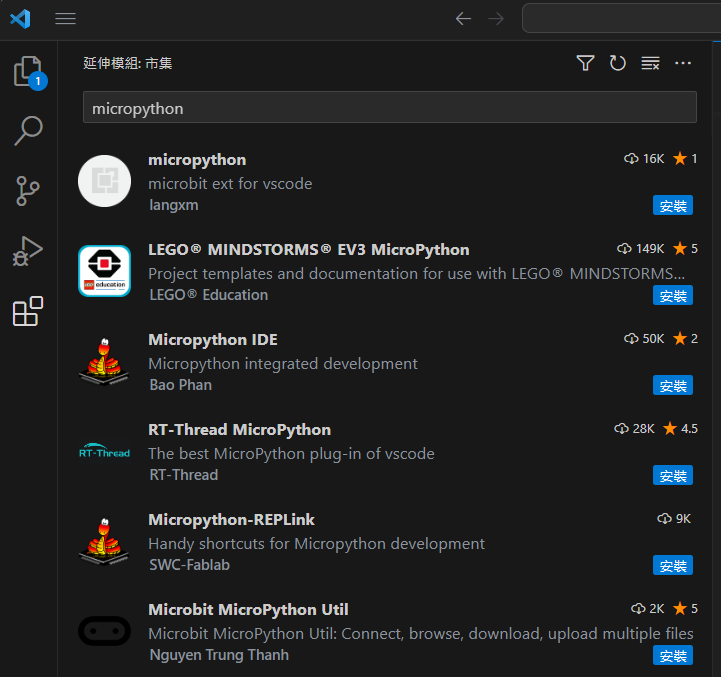This screenshot has width=721, height=677.
Task: Click the LEGO Education extension logo
Action: coord(104,271)
